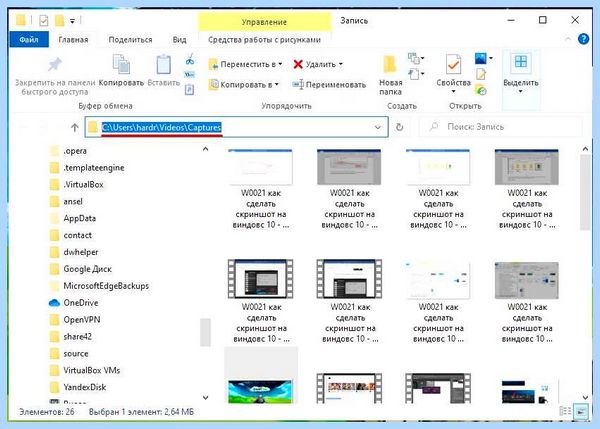
Task: Open the Свойства dropdown arrow
Action: pyautogui.click(x=453, y=91)
